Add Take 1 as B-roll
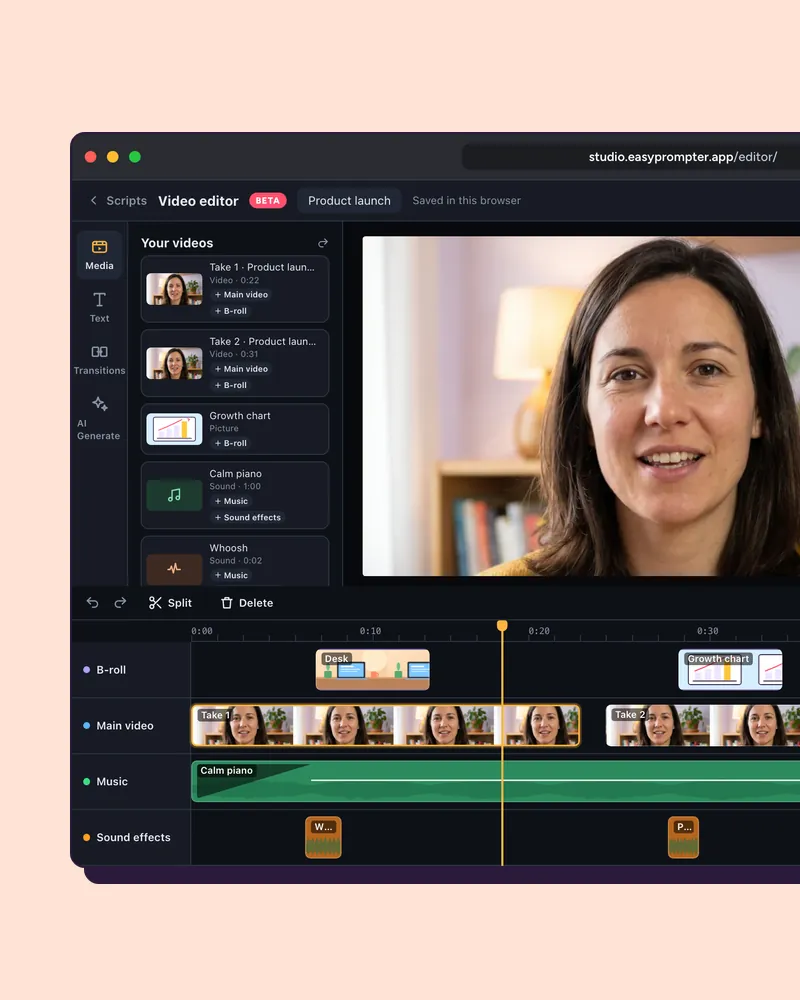This screenshot has width=800, height=1000. click(230, 311)
